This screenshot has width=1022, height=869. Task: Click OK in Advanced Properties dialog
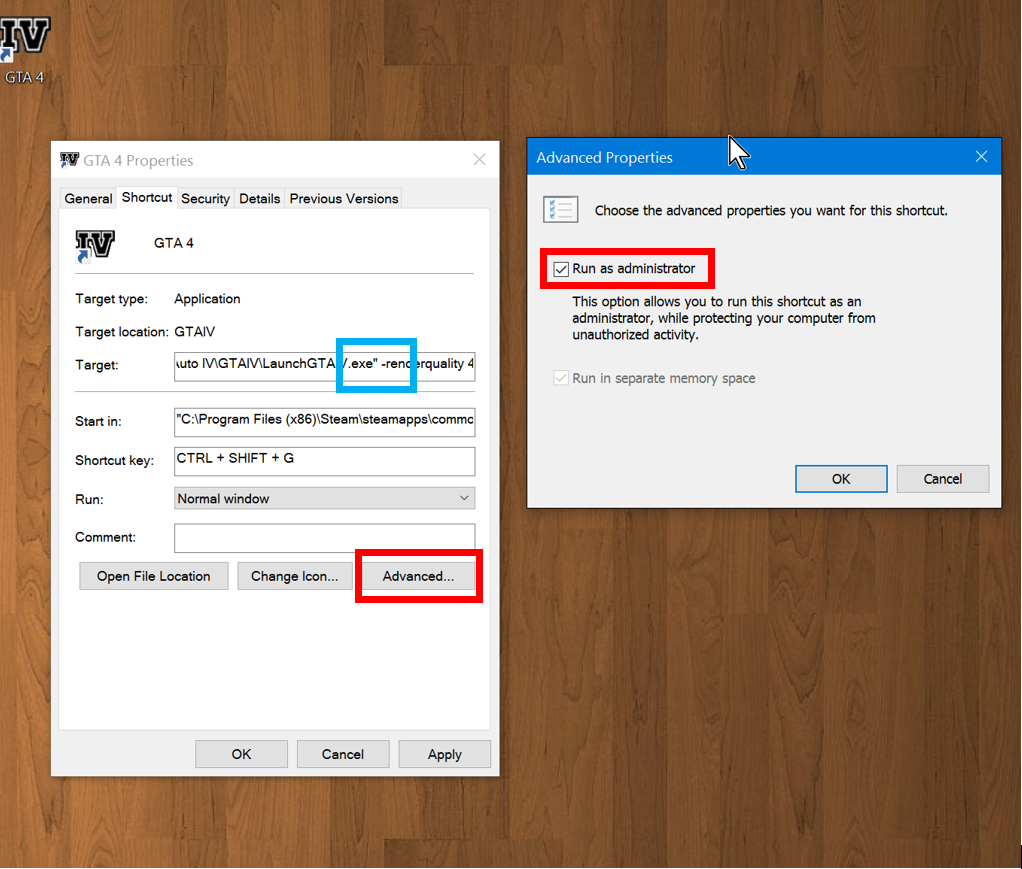841,479
